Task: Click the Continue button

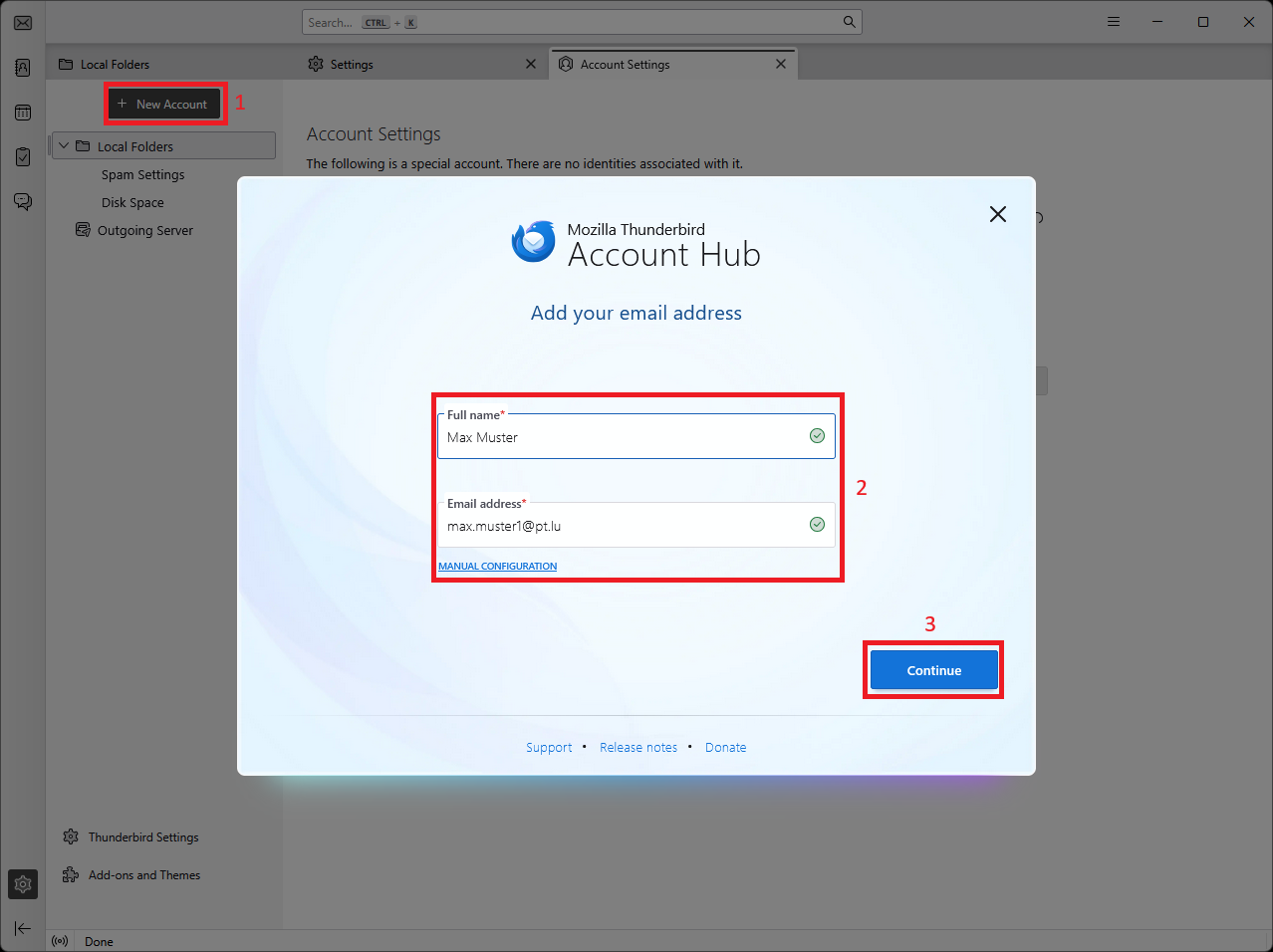Action: click(x=933, y=670)
